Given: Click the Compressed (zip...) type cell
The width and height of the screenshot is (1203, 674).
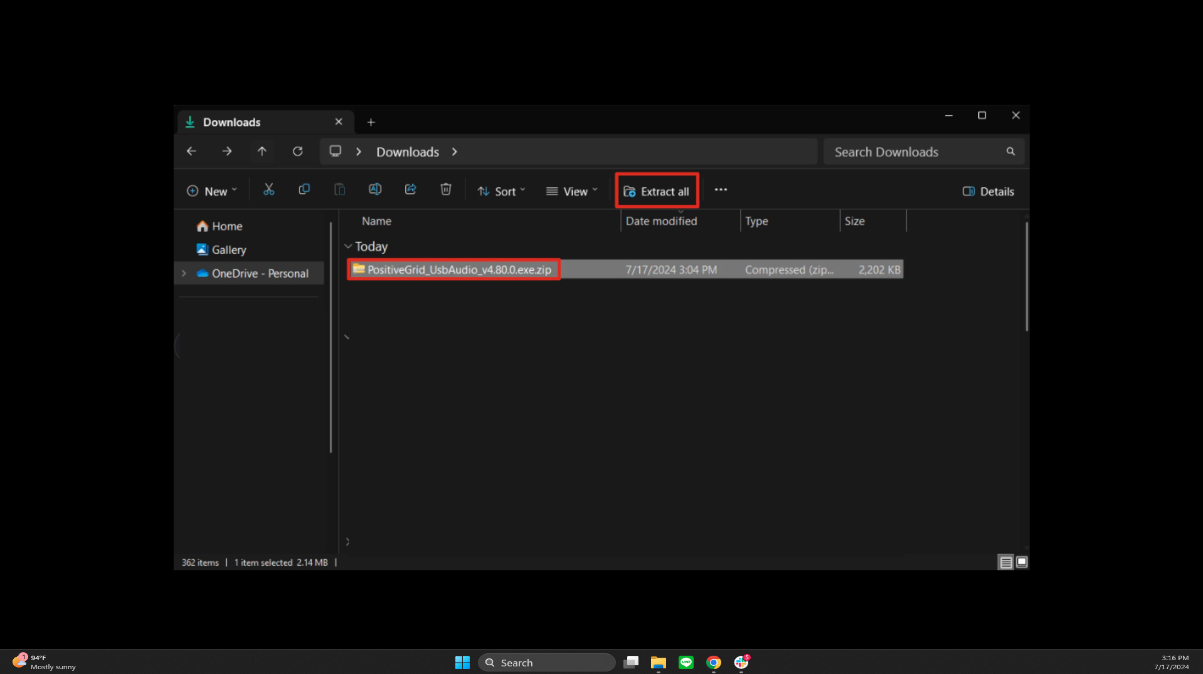Looking at the screenshot, I should [789, 270].
